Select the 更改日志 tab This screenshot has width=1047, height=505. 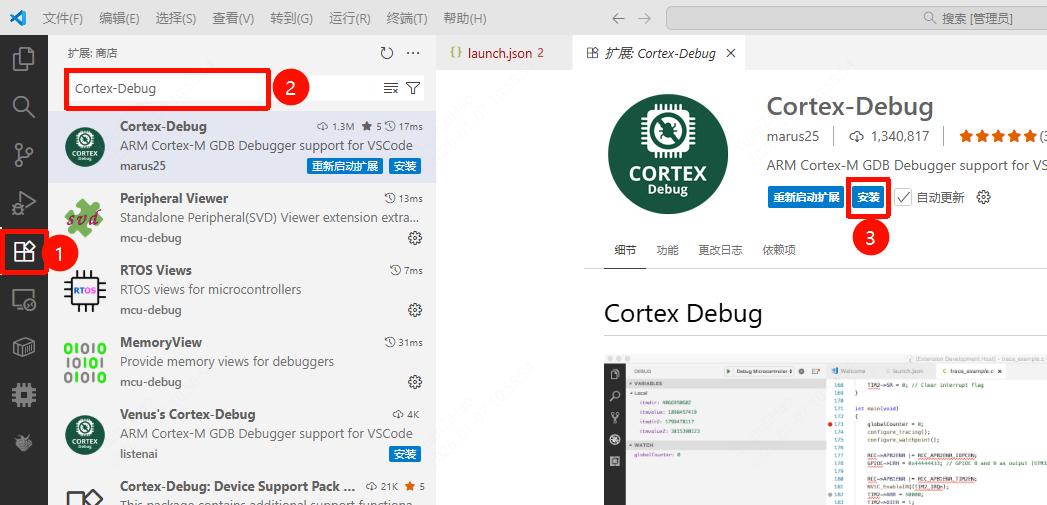pos(720,250)
